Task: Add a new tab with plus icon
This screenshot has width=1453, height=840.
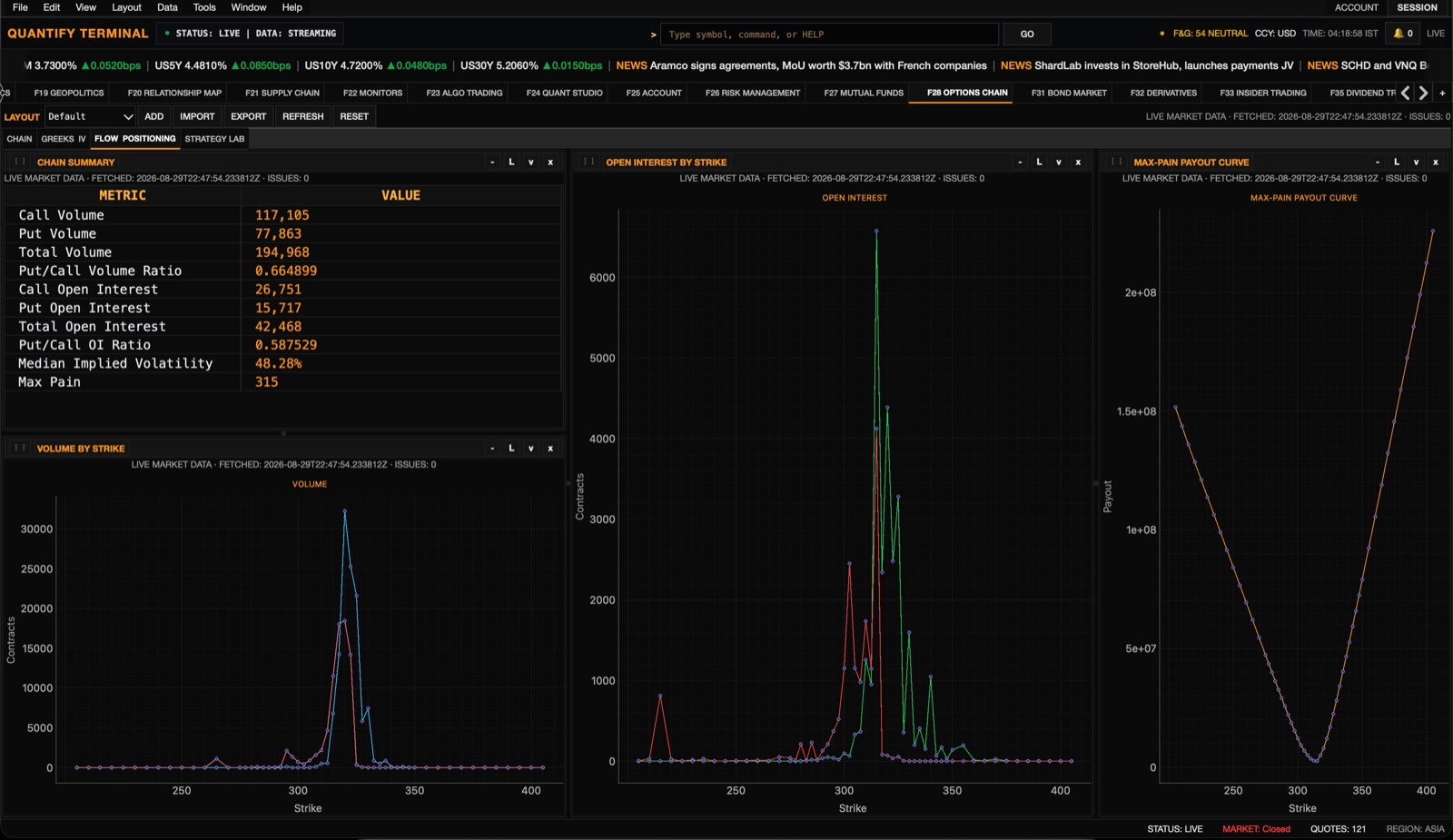Action: 1442,93
